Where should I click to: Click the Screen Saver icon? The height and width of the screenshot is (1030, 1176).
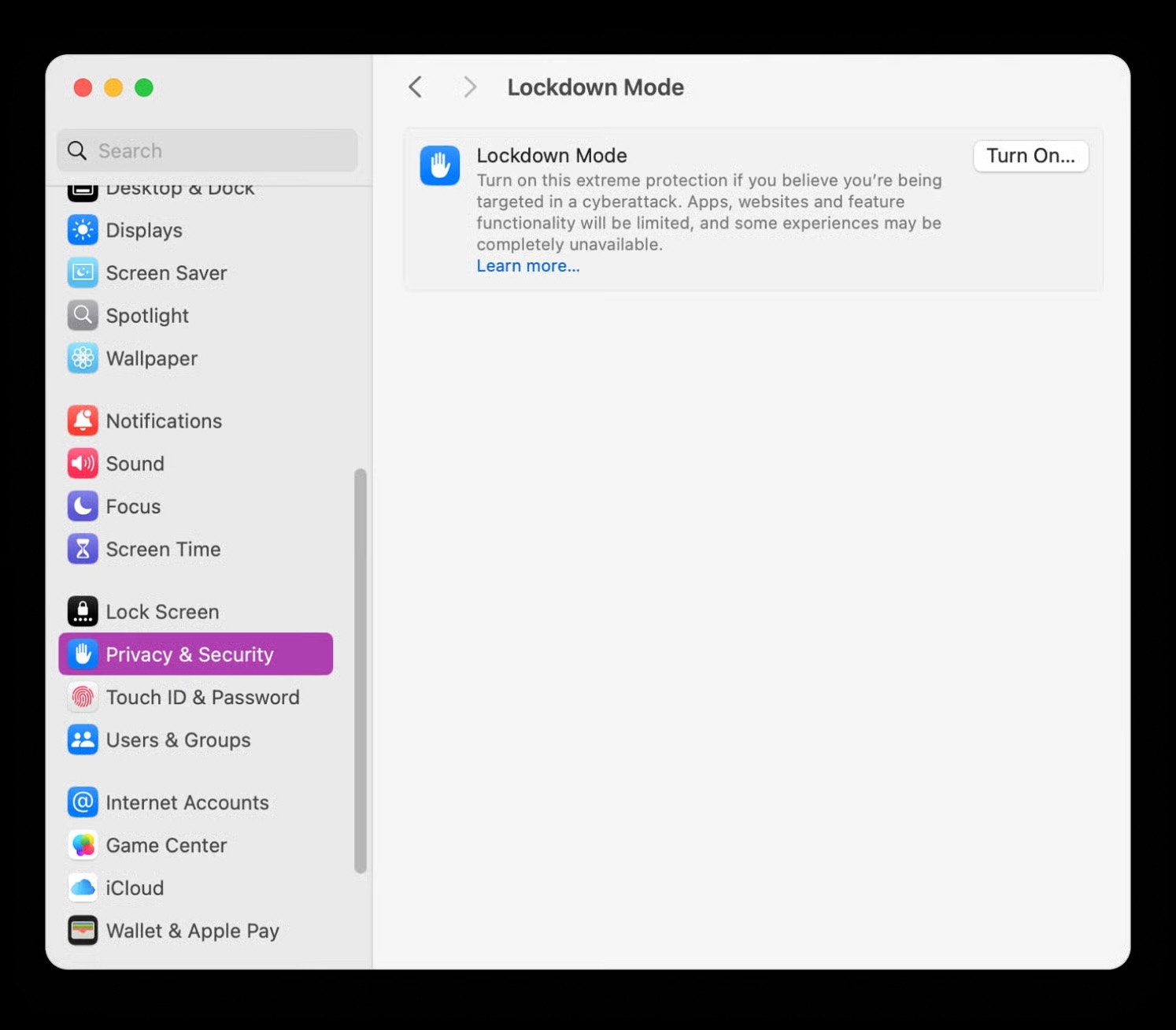83,272
